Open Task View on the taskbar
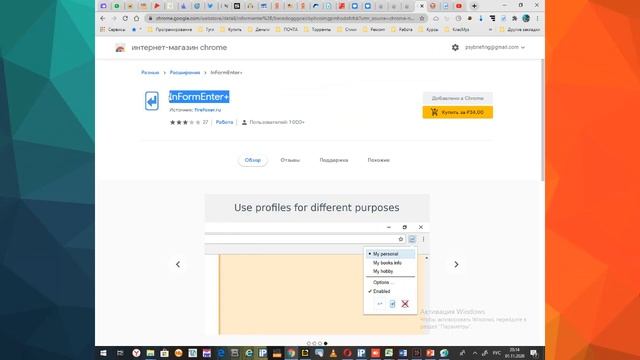 coord(120,353)
